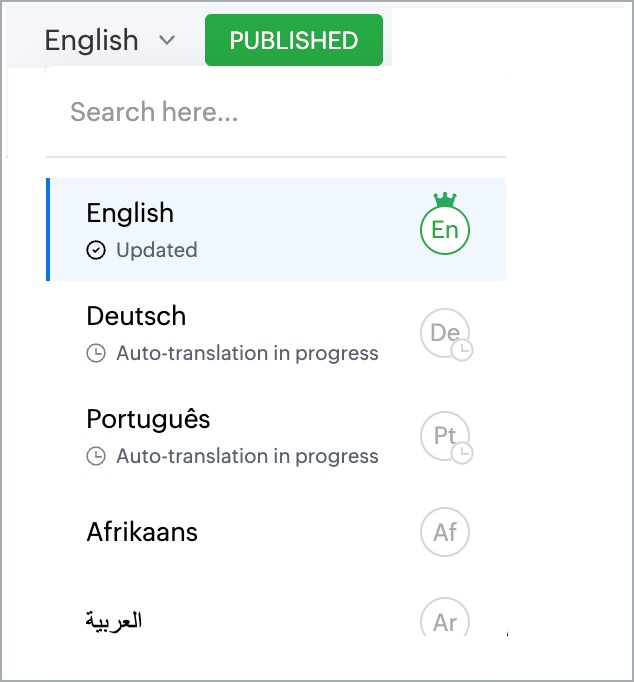Image resolution: width=634 pixels, height=682 pixels.
Task: Open the English language selector label
Action: [92, 40]
